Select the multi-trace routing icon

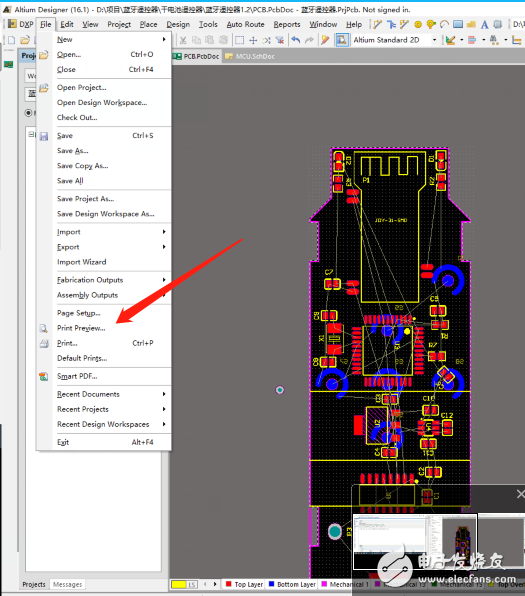coord(404,24)
